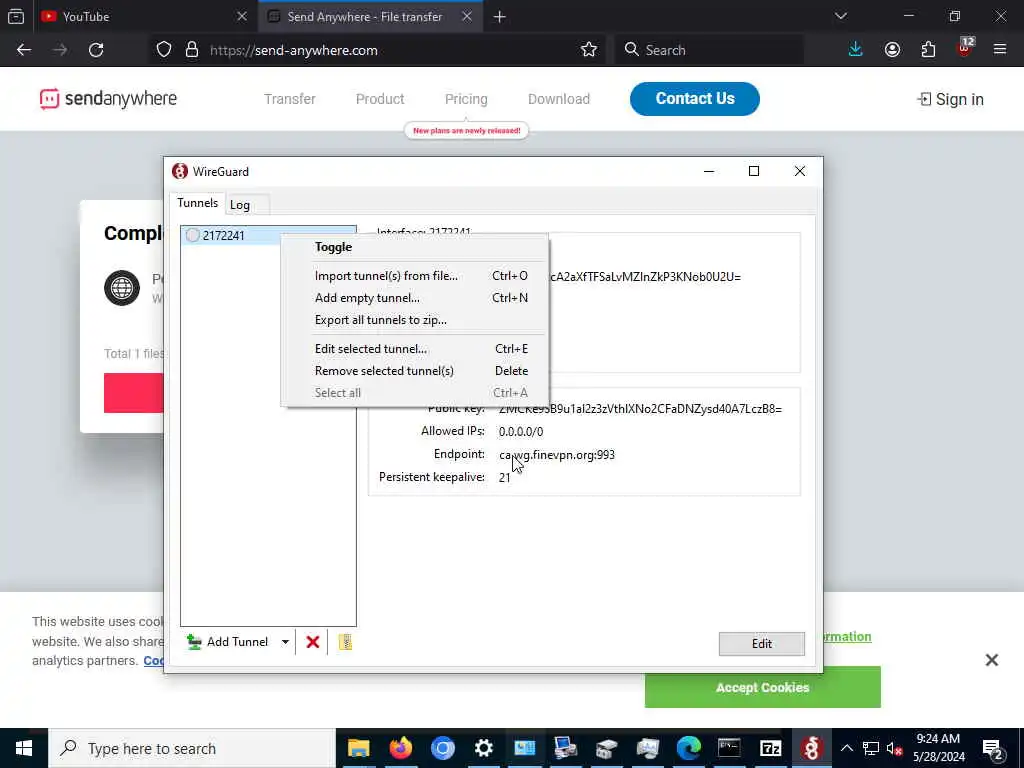Choose Import tunnel(s) from file
1024x768 pixels.
[x=415, y=276]
